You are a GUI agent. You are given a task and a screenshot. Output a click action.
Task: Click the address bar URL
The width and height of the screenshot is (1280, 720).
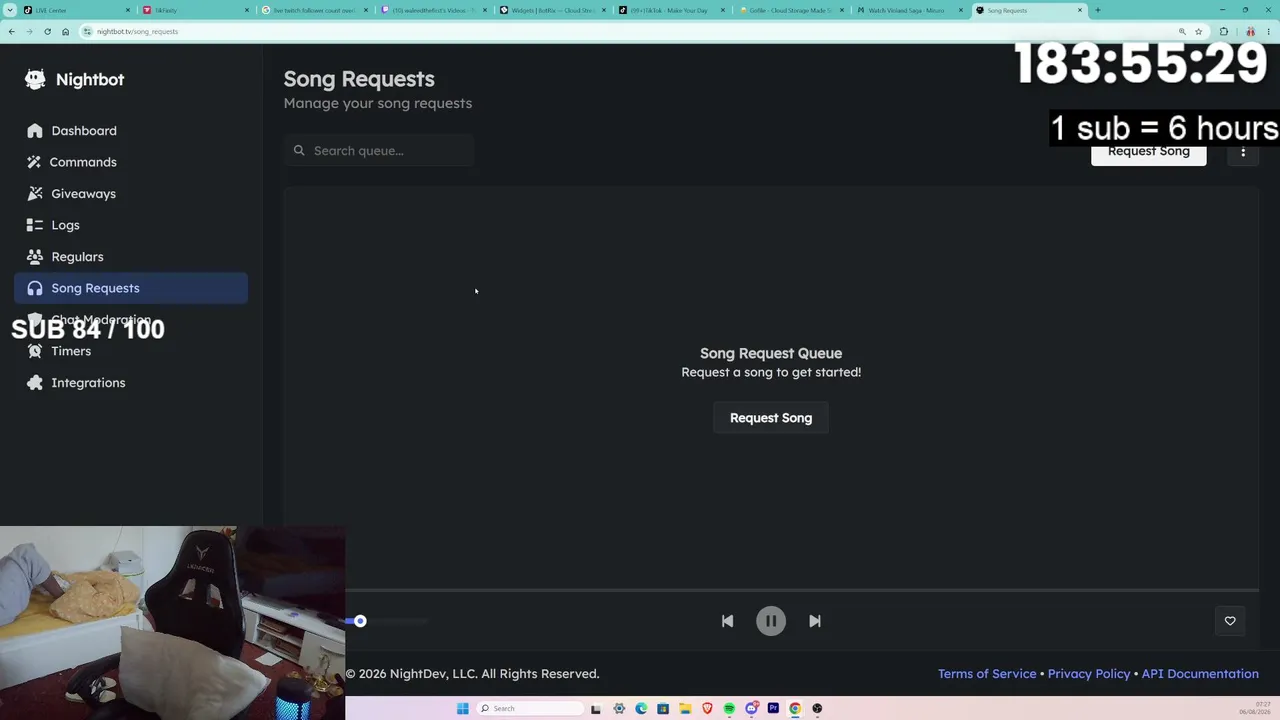point(137,32)
